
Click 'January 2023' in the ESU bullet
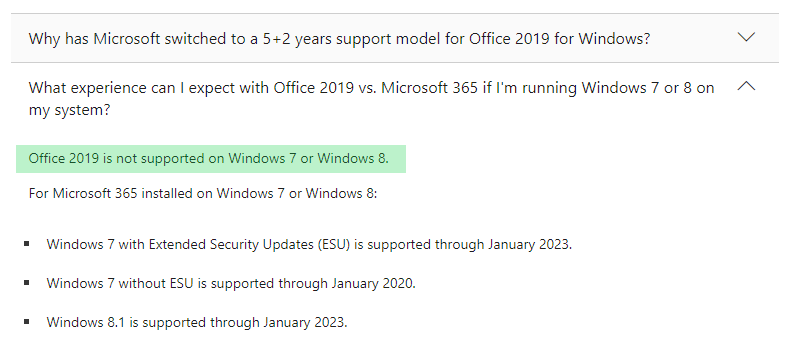tap(530, 244)
